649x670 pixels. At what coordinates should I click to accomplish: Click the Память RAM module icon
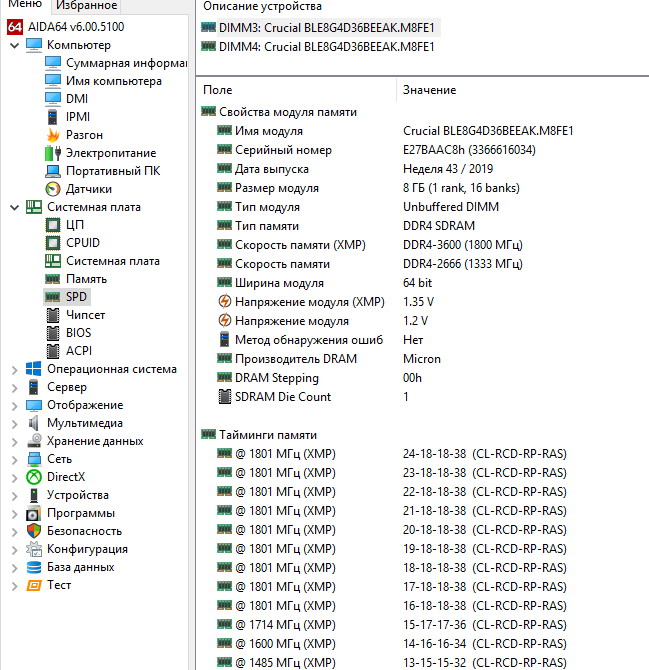pos(53,279)
